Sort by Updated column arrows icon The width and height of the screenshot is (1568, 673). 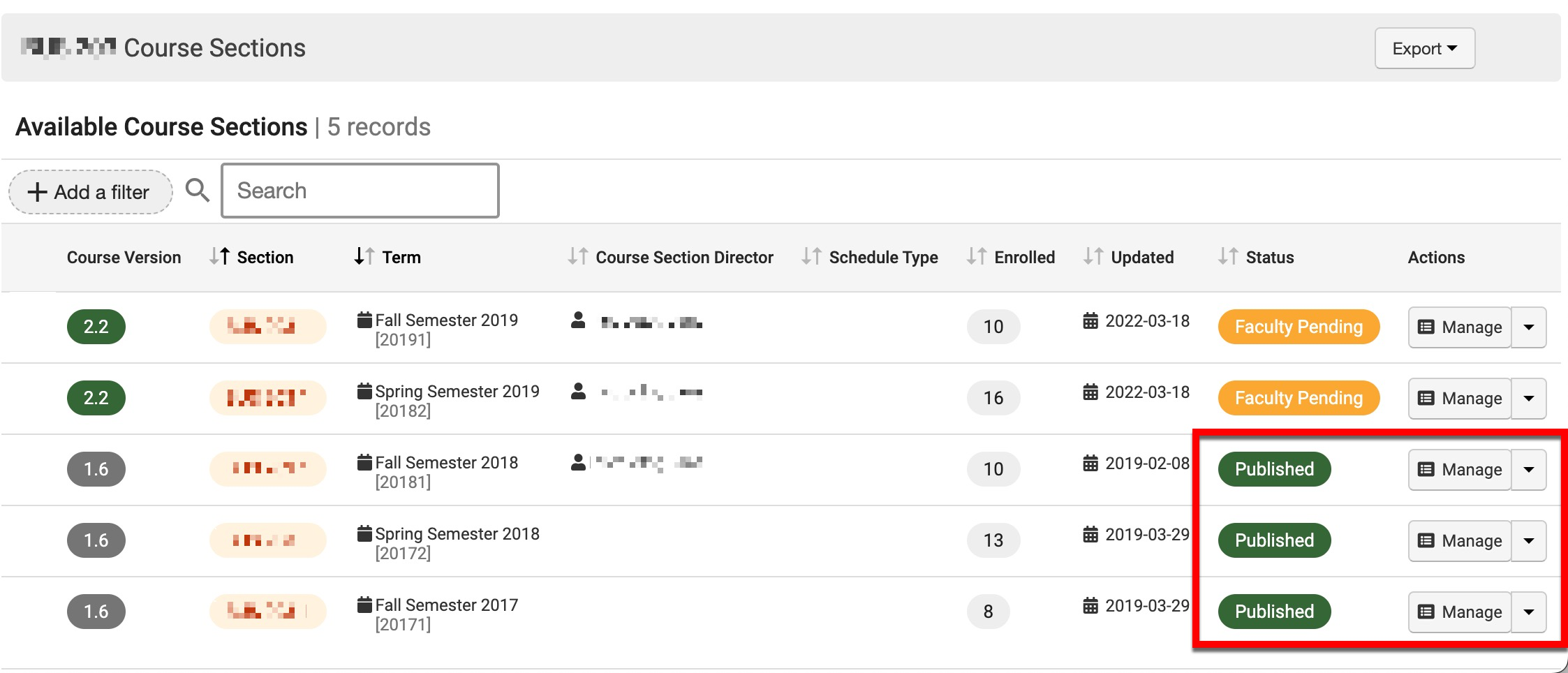pos(1093,257)
